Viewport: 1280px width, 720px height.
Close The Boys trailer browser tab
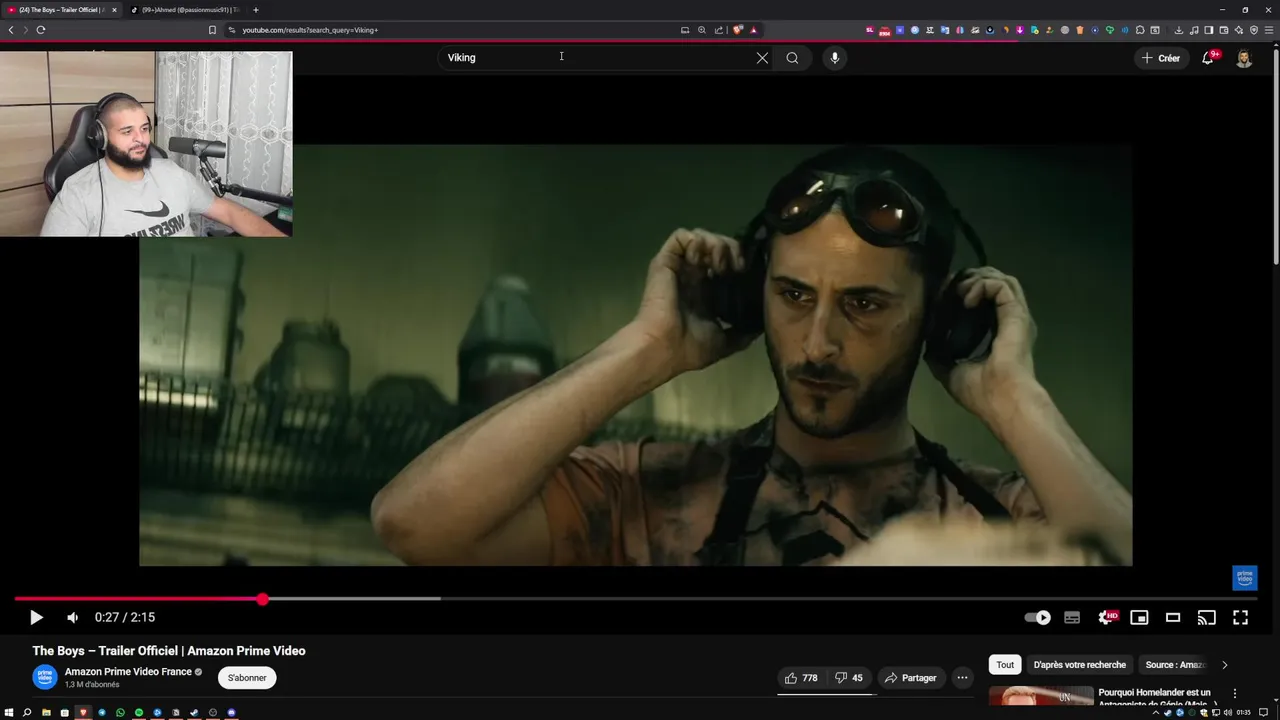pos(114,10)
